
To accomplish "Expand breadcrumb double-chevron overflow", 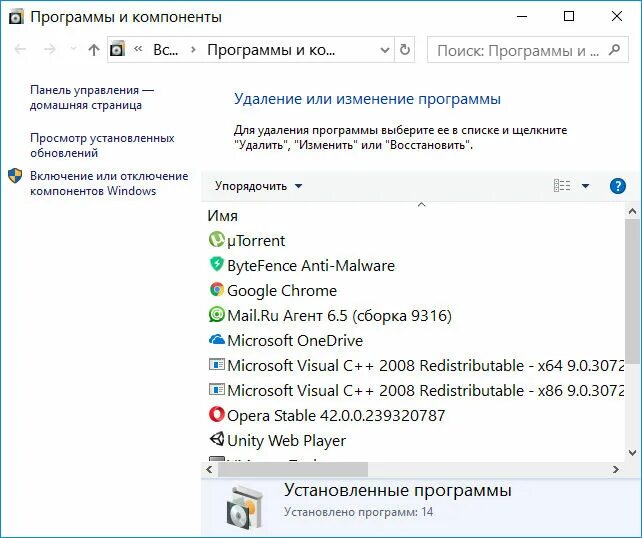I will pos(138,49).
